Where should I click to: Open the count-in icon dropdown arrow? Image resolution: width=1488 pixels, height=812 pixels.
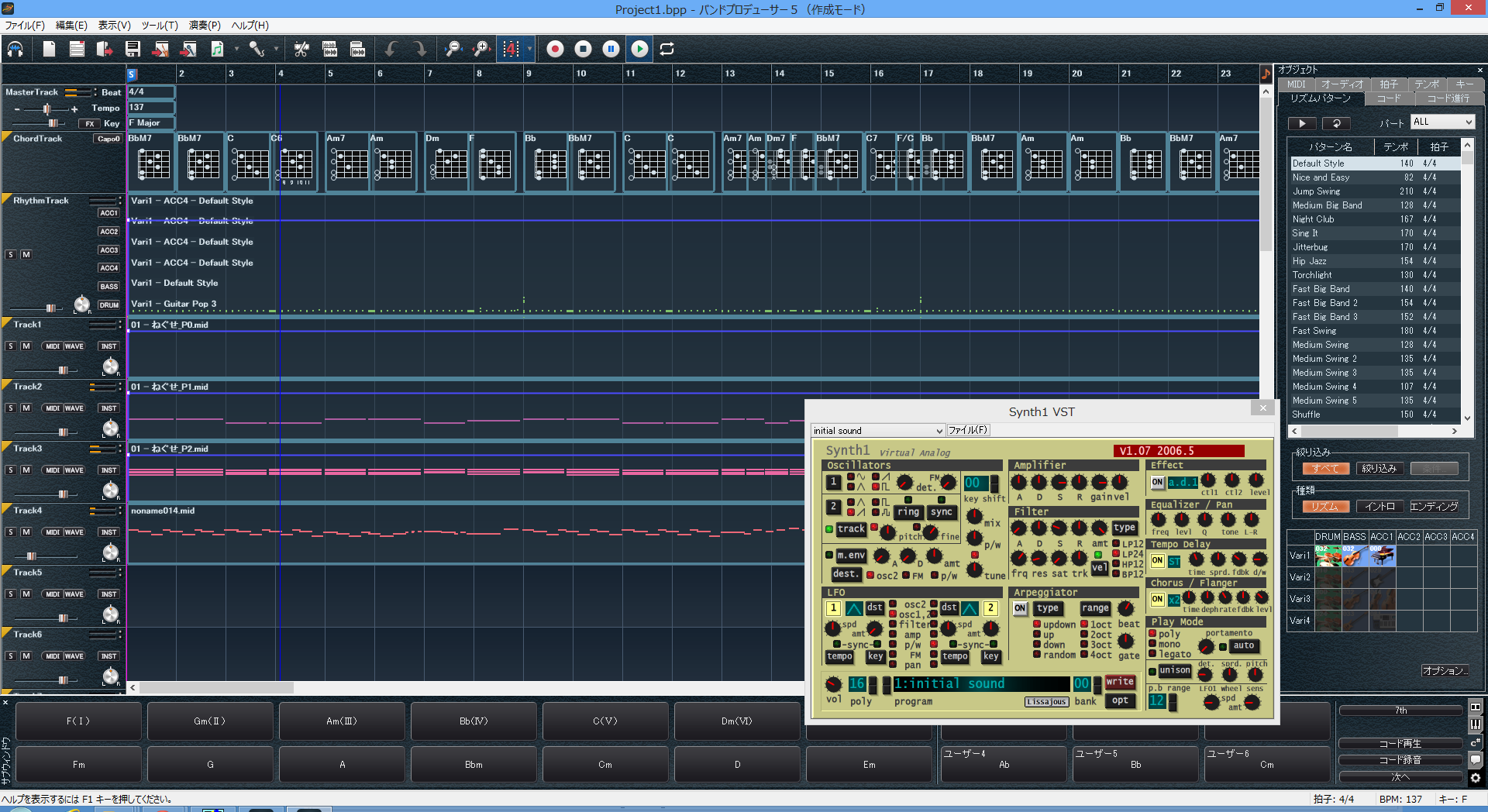tap(530, 49)
